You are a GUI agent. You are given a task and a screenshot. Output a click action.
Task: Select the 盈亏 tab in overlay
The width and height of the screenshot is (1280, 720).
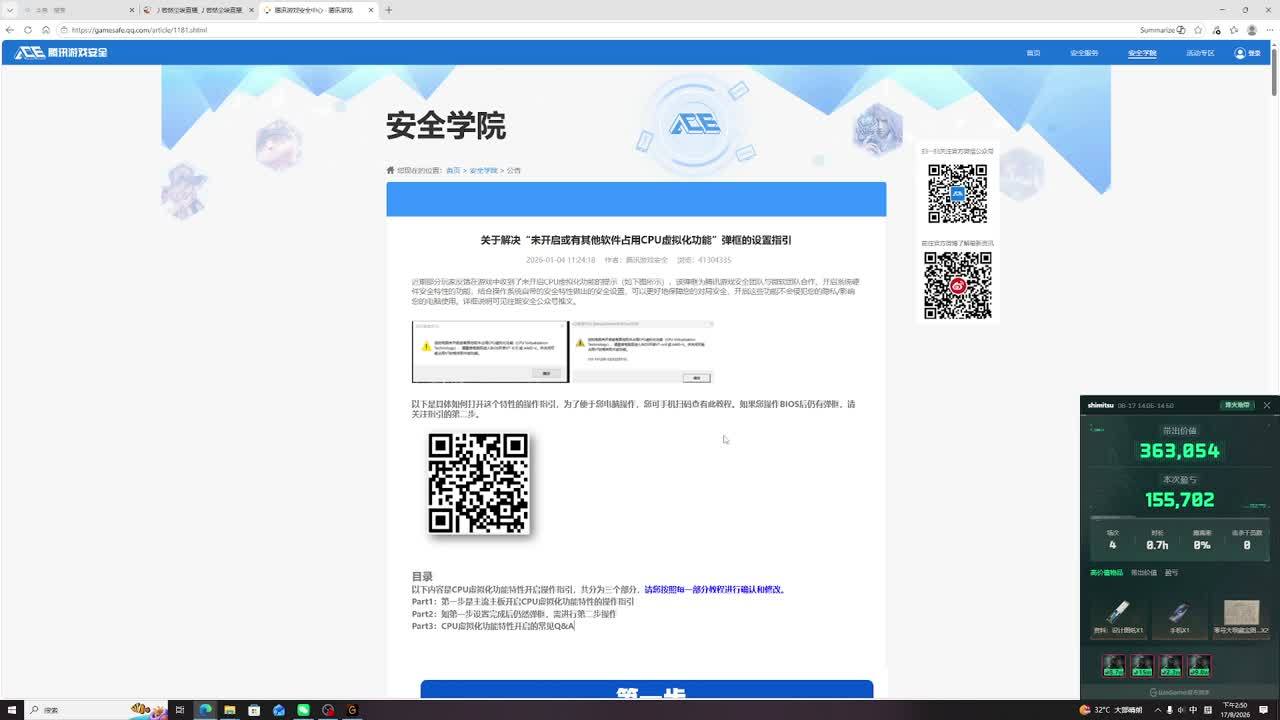(1171, 573)
